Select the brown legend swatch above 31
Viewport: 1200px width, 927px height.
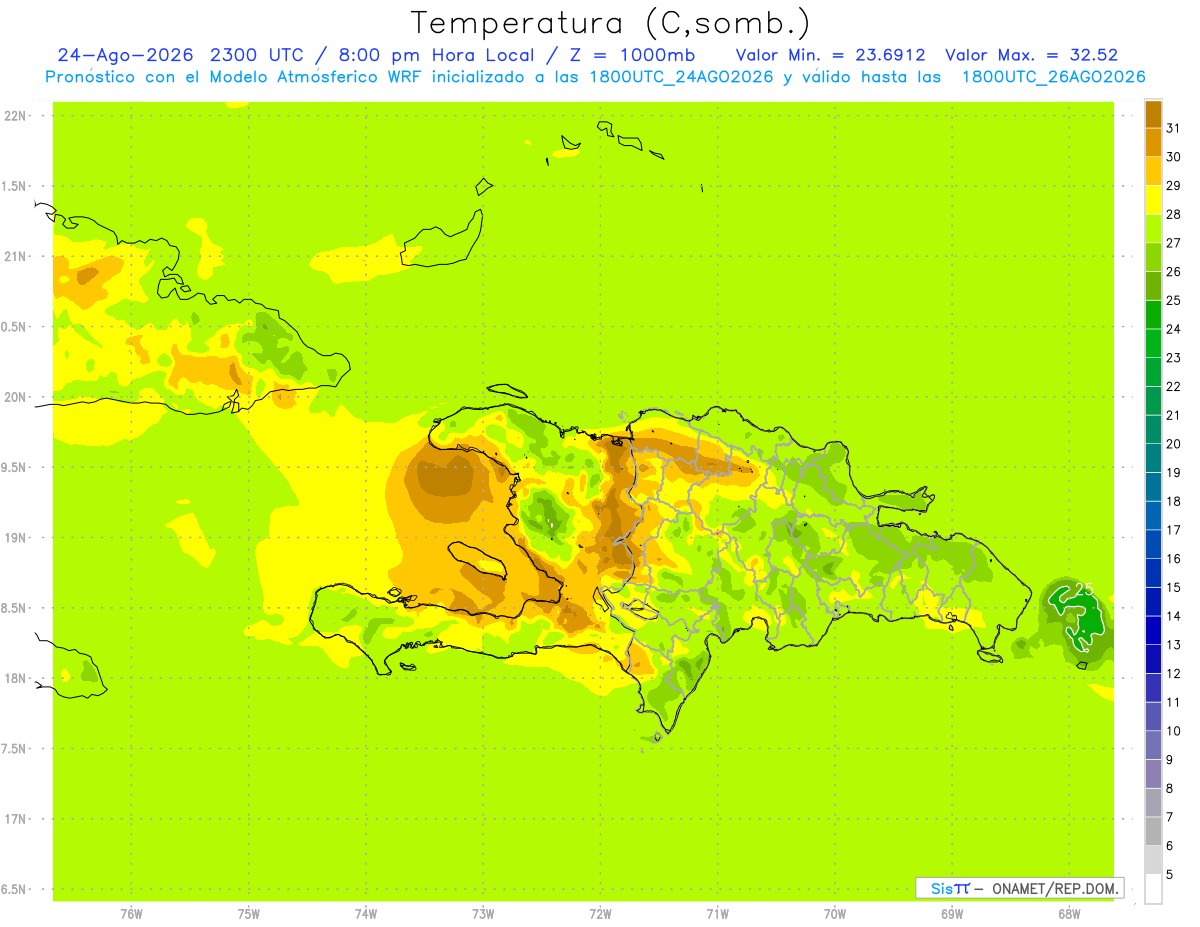click(1153, 114)
